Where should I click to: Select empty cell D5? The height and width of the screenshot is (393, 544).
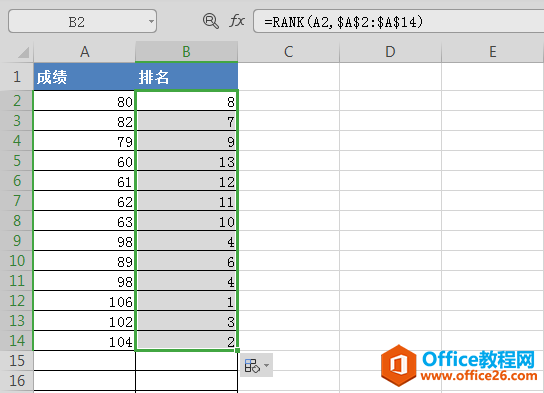(390, 161)
